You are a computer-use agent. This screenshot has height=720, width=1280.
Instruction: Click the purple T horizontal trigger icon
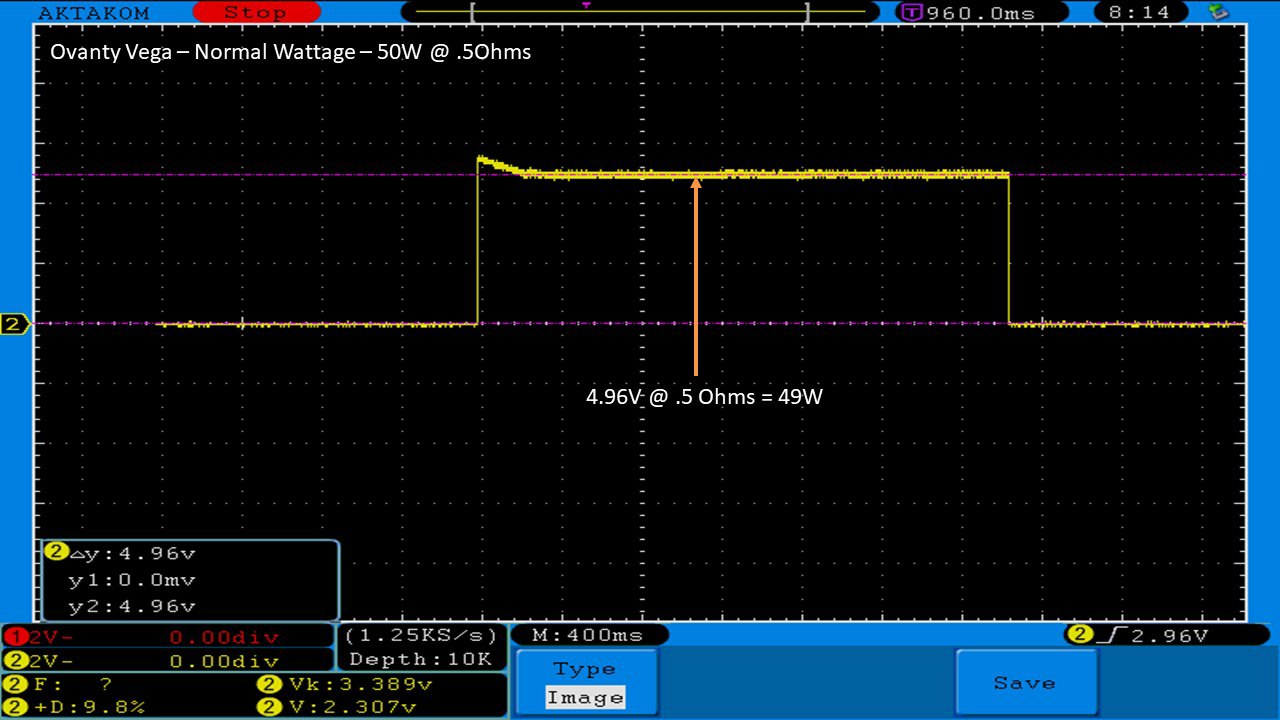tap(911, 13)
